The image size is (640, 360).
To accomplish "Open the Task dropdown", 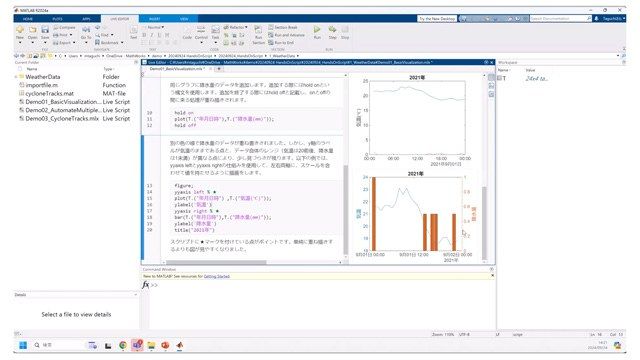I will pyautogui.click(x=215, y=42).
